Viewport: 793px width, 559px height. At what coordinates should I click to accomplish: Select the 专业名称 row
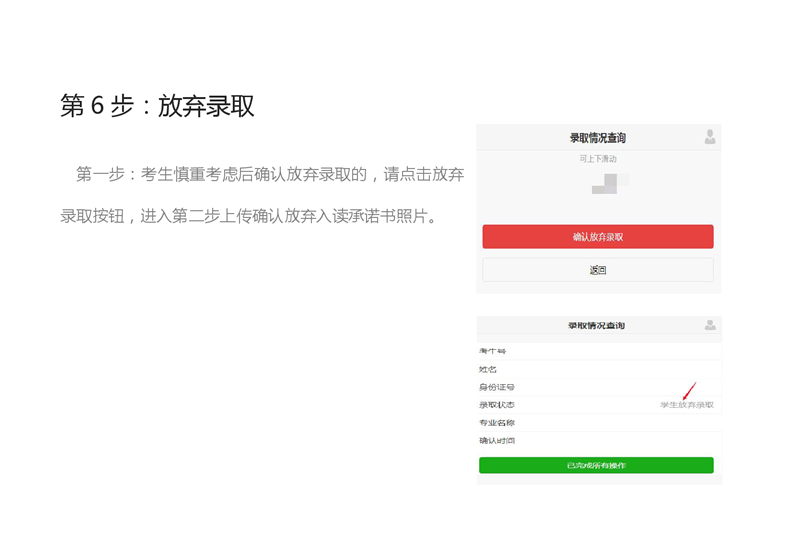click(598, 423)
